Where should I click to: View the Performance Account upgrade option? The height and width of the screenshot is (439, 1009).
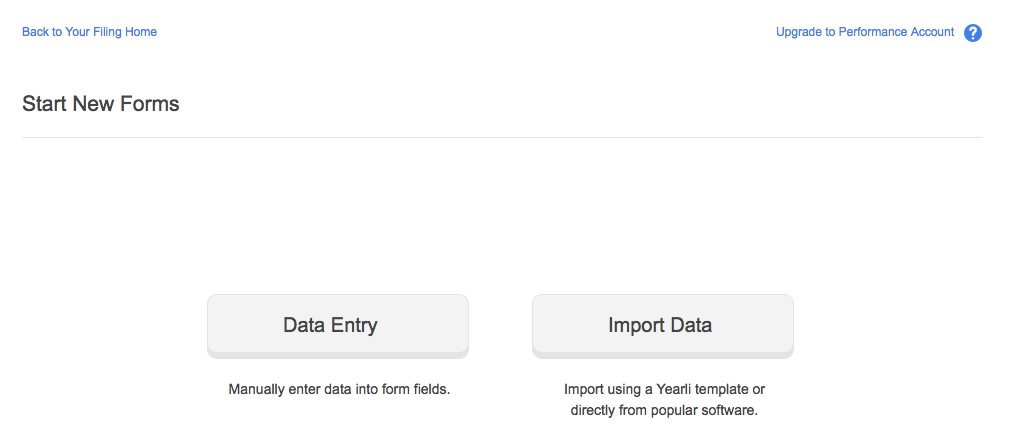(865, 32)
